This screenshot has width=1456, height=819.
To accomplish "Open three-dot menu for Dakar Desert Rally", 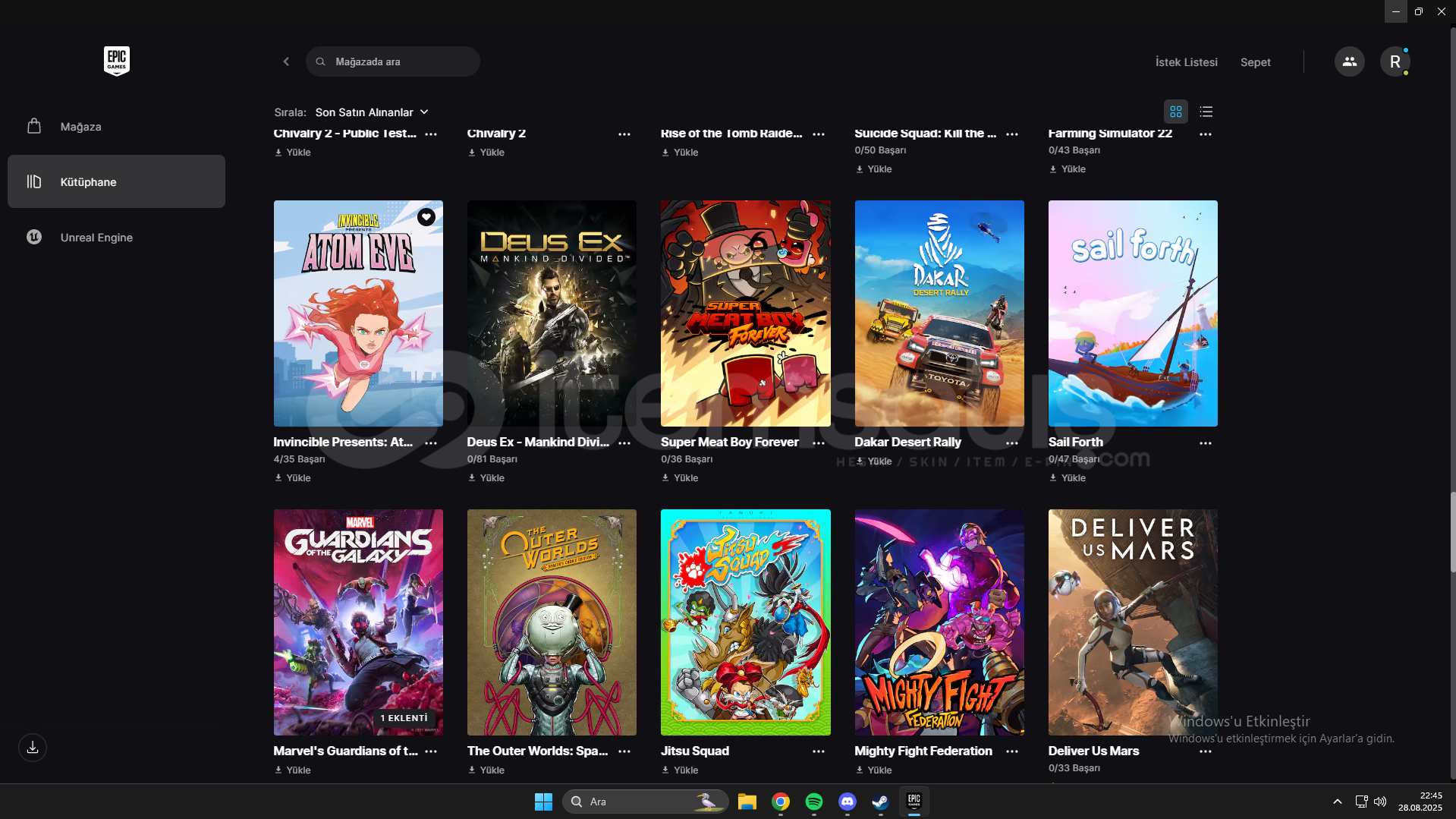I will (x=1012, y=443).
